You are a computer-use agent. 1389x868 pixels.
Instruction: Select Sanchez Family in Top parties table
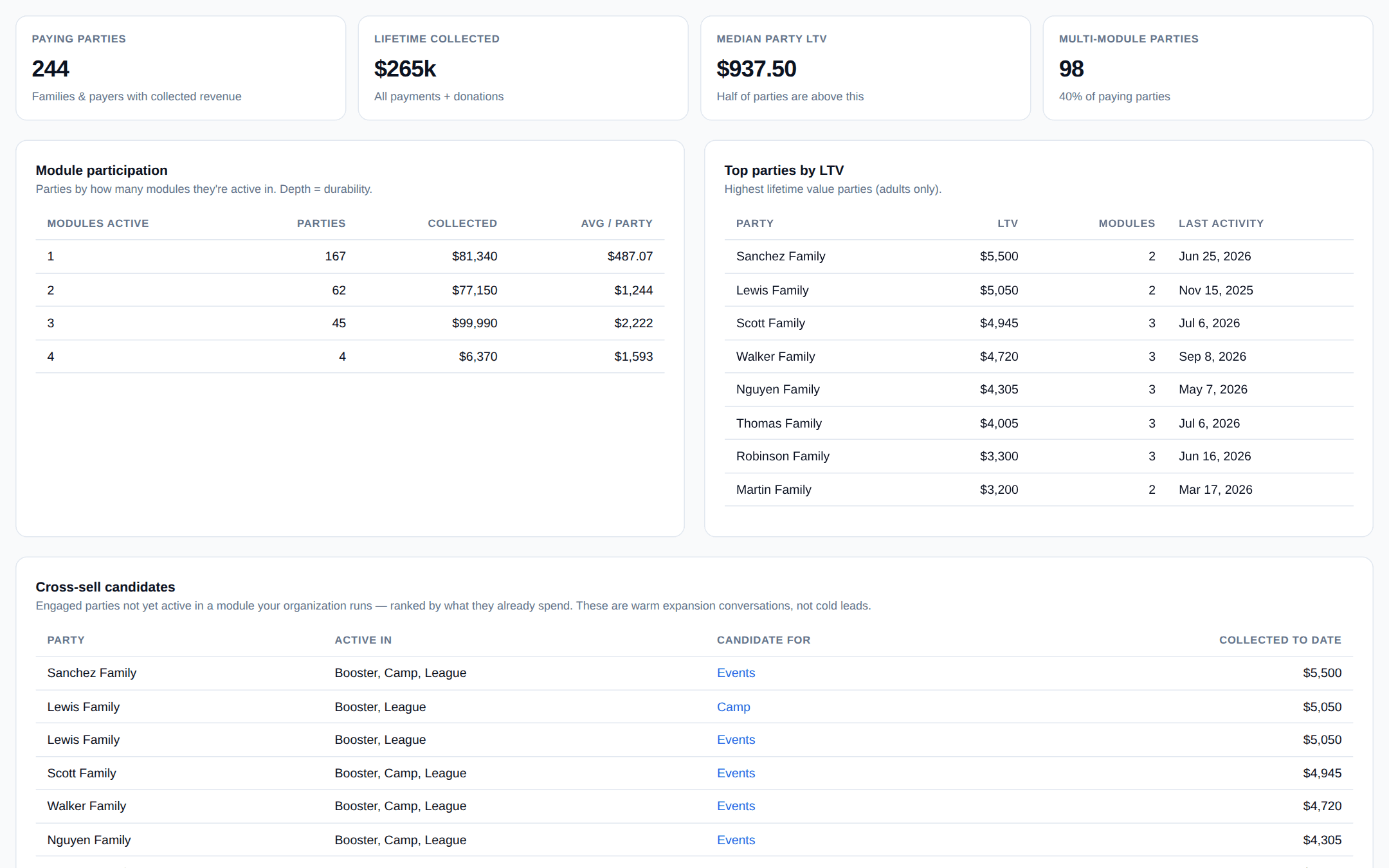(781, 256)
